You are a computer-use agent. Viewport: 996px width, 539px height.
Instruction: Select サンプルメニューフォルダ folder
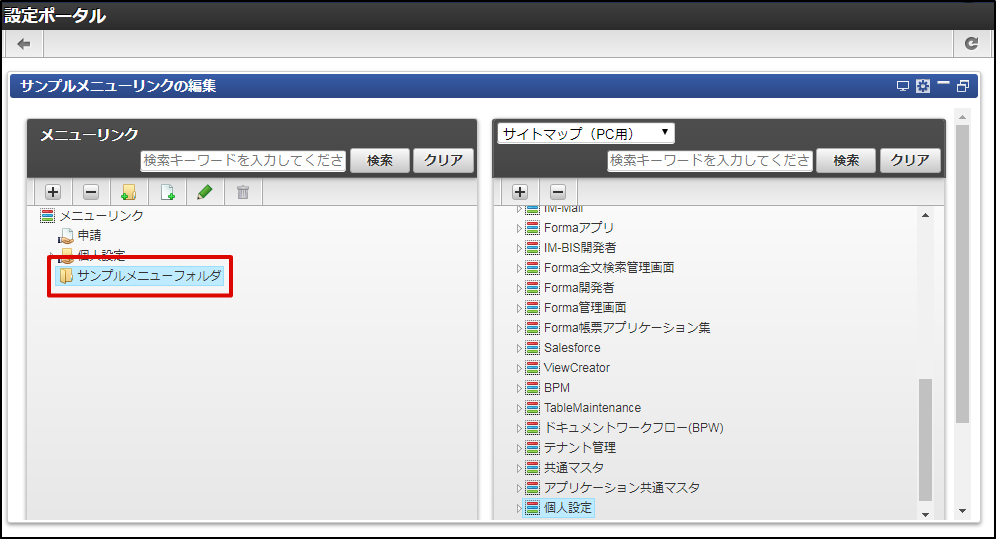pos(140,276)
